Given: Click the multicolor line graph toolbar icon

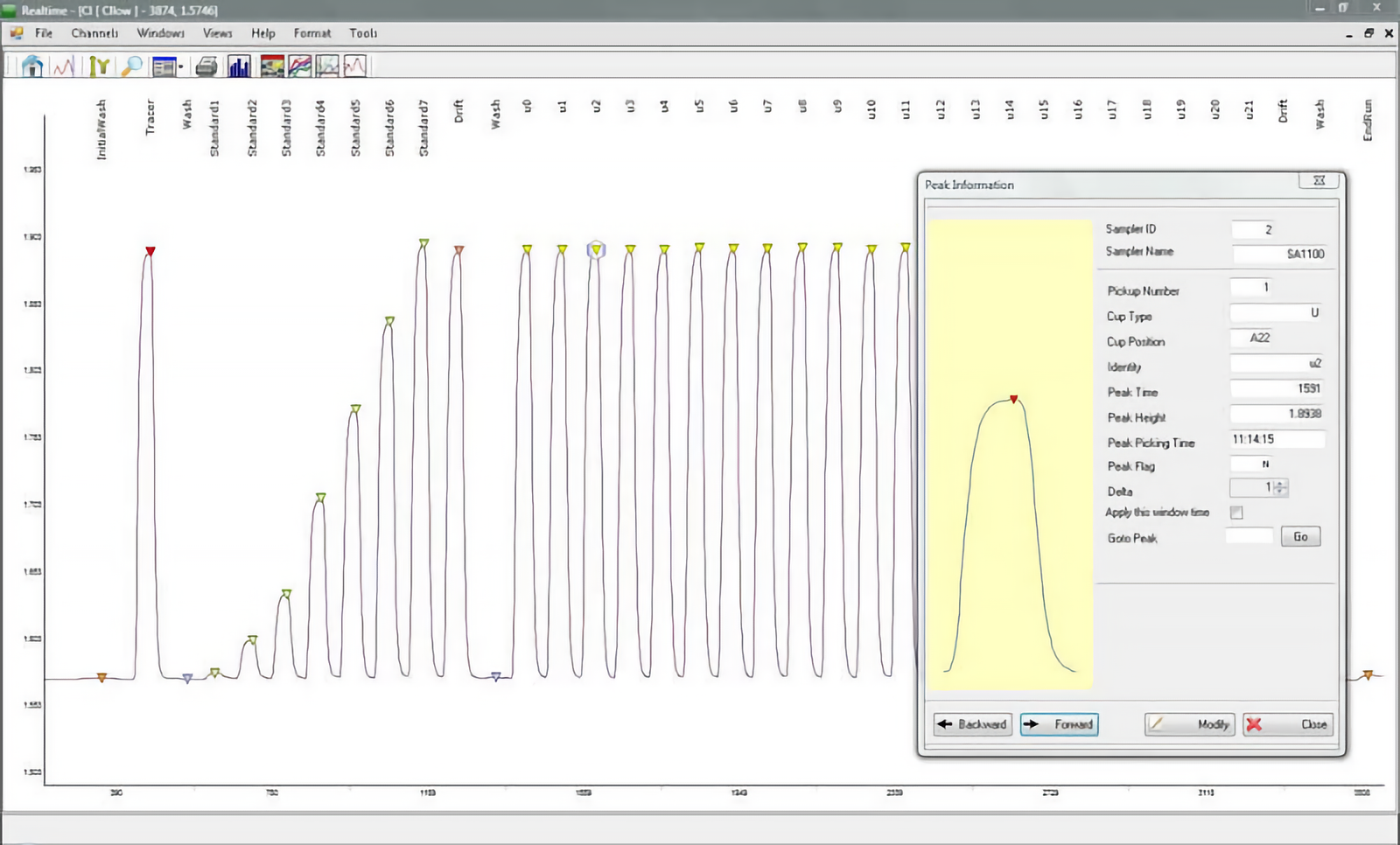Looking at the screenshot, I should pos(300,66).
